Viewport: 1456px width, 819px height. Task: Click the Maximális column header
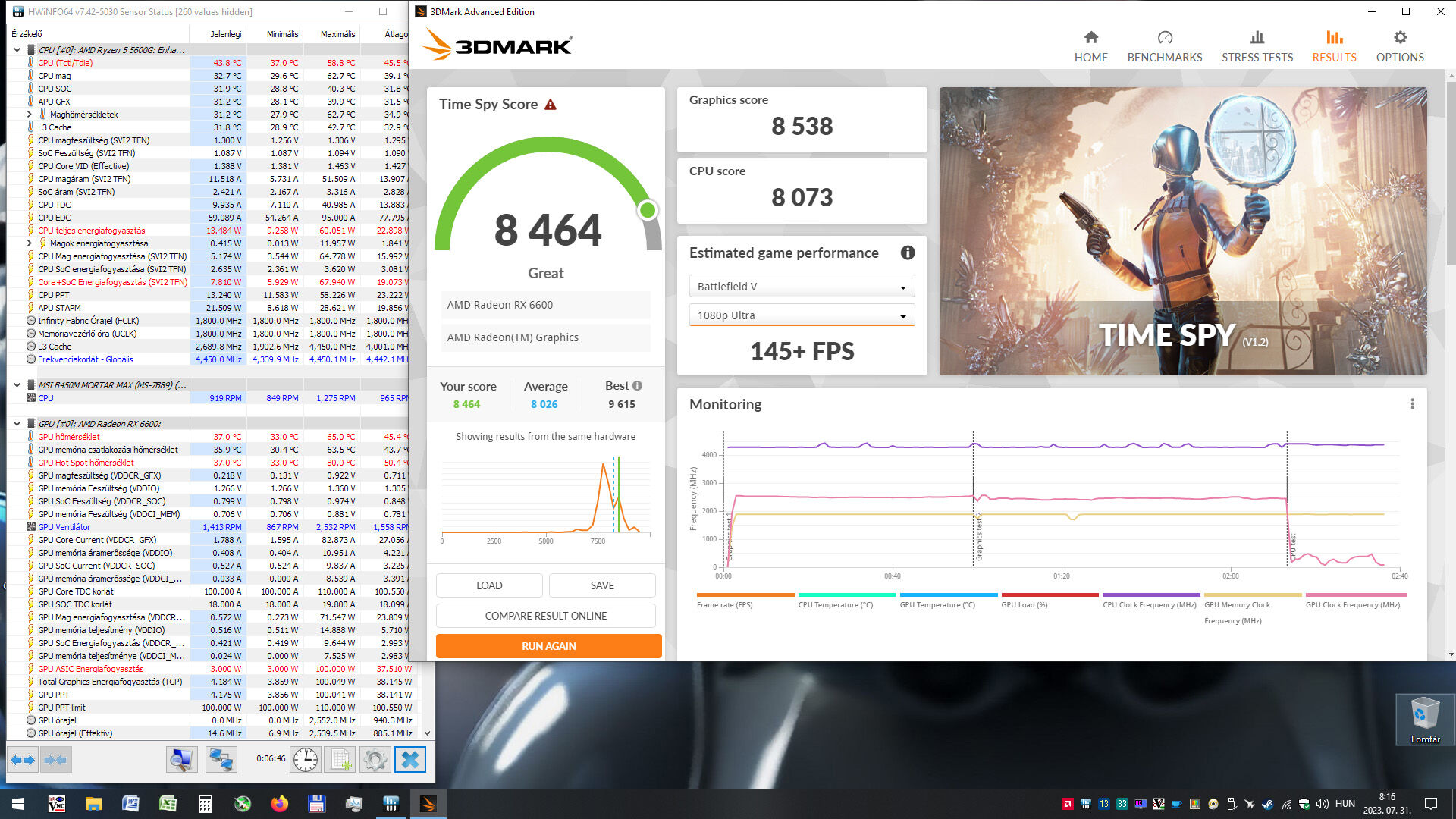tap(331, 34)
